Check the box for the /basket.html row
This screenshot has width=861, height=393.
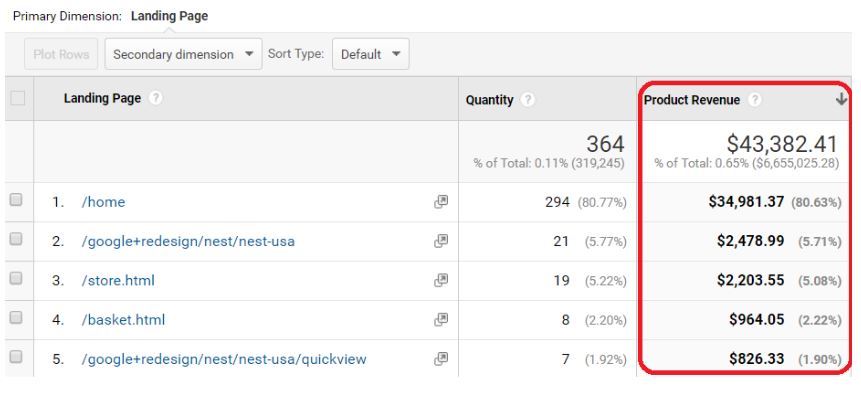coord(16,317)
